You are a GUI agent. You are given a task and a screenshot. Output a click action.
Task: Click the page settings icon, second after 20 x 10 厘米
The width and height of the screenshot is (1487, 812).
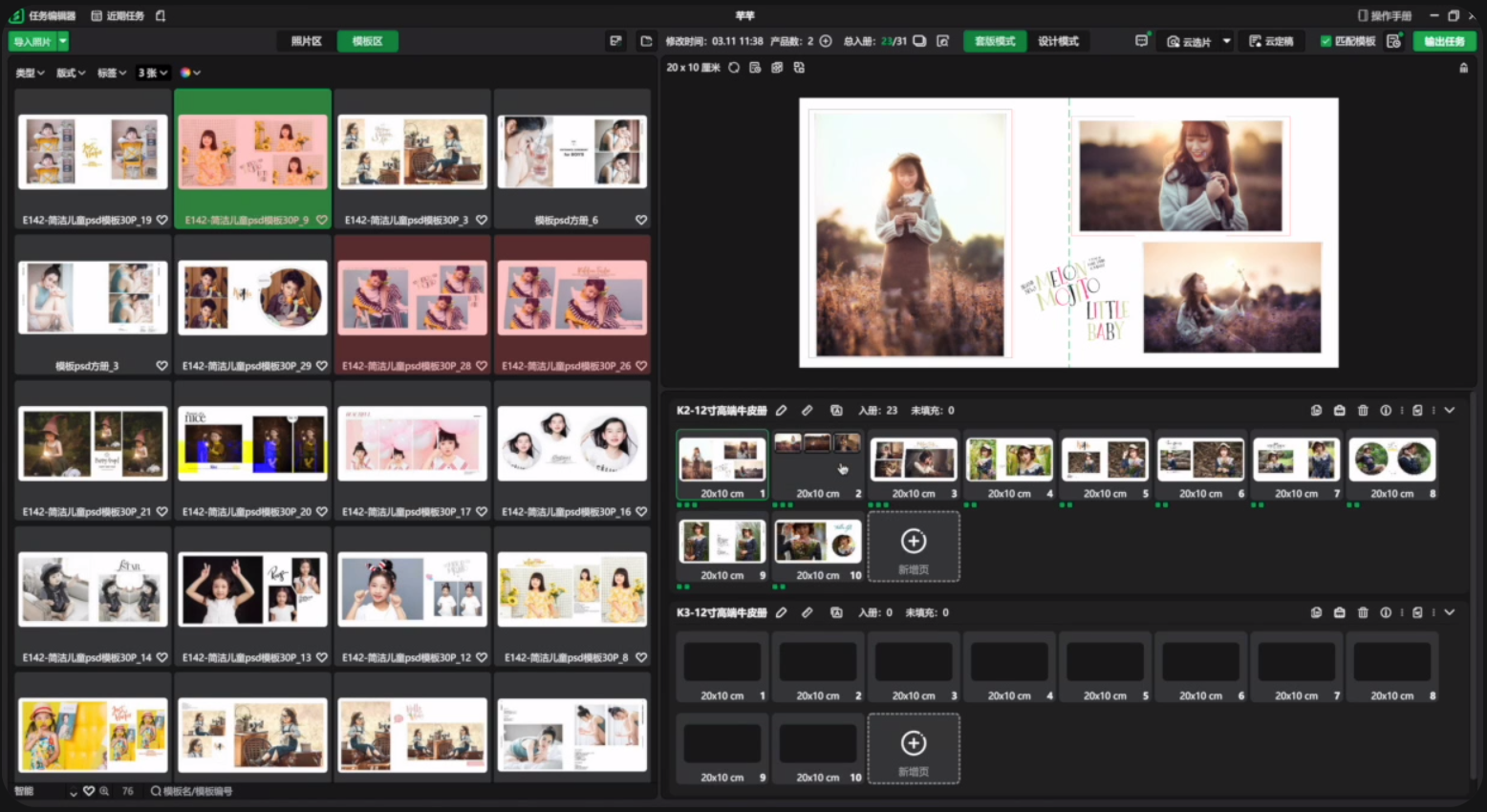tap(755, 68)
